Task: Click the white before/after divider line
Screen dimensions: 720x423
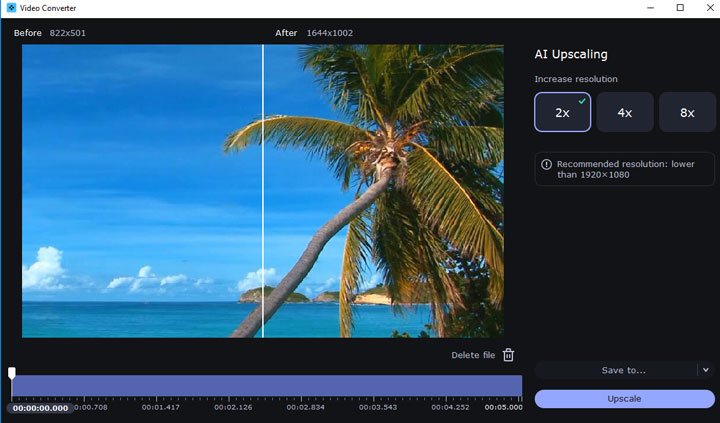Action: tap(263, 191)
